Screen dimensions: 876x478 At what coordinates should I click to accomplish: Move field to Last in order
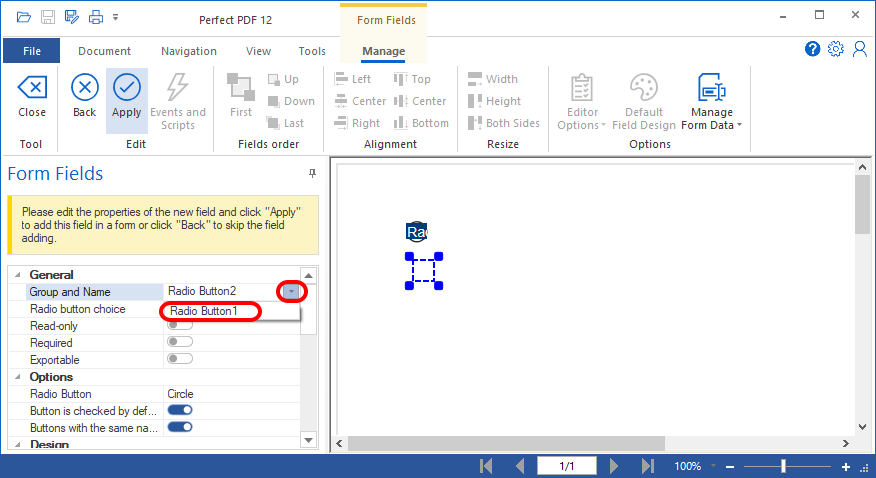[x=285, y=123]
